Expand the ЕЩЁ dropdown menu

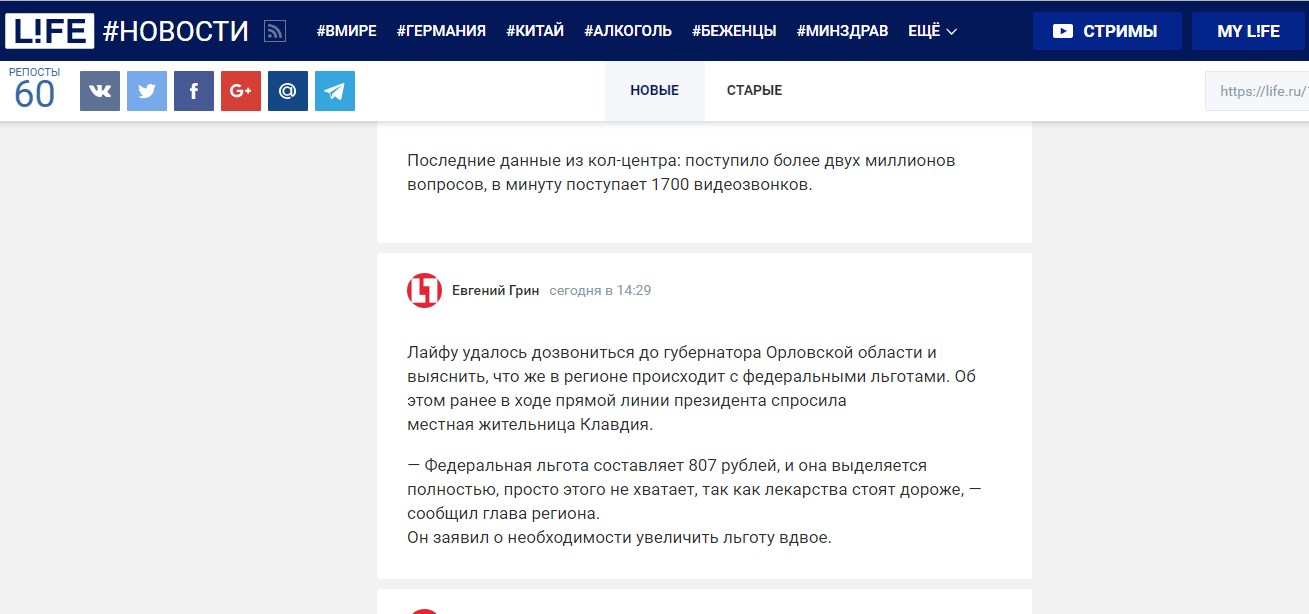932,31
